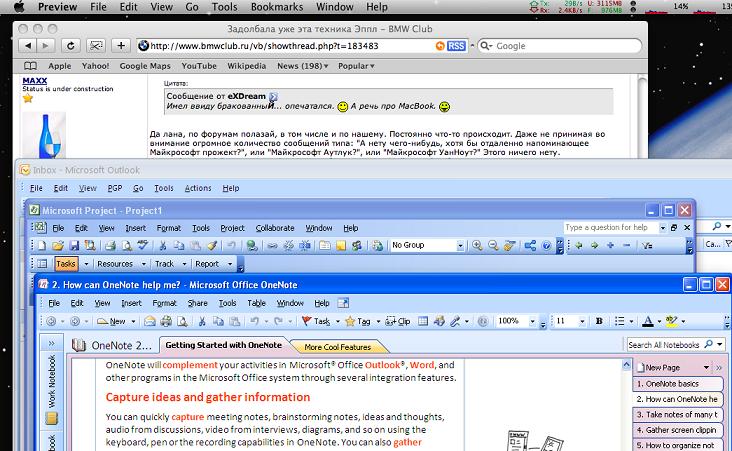
Task: Click the Google search field in Safari
Action: 560,46
